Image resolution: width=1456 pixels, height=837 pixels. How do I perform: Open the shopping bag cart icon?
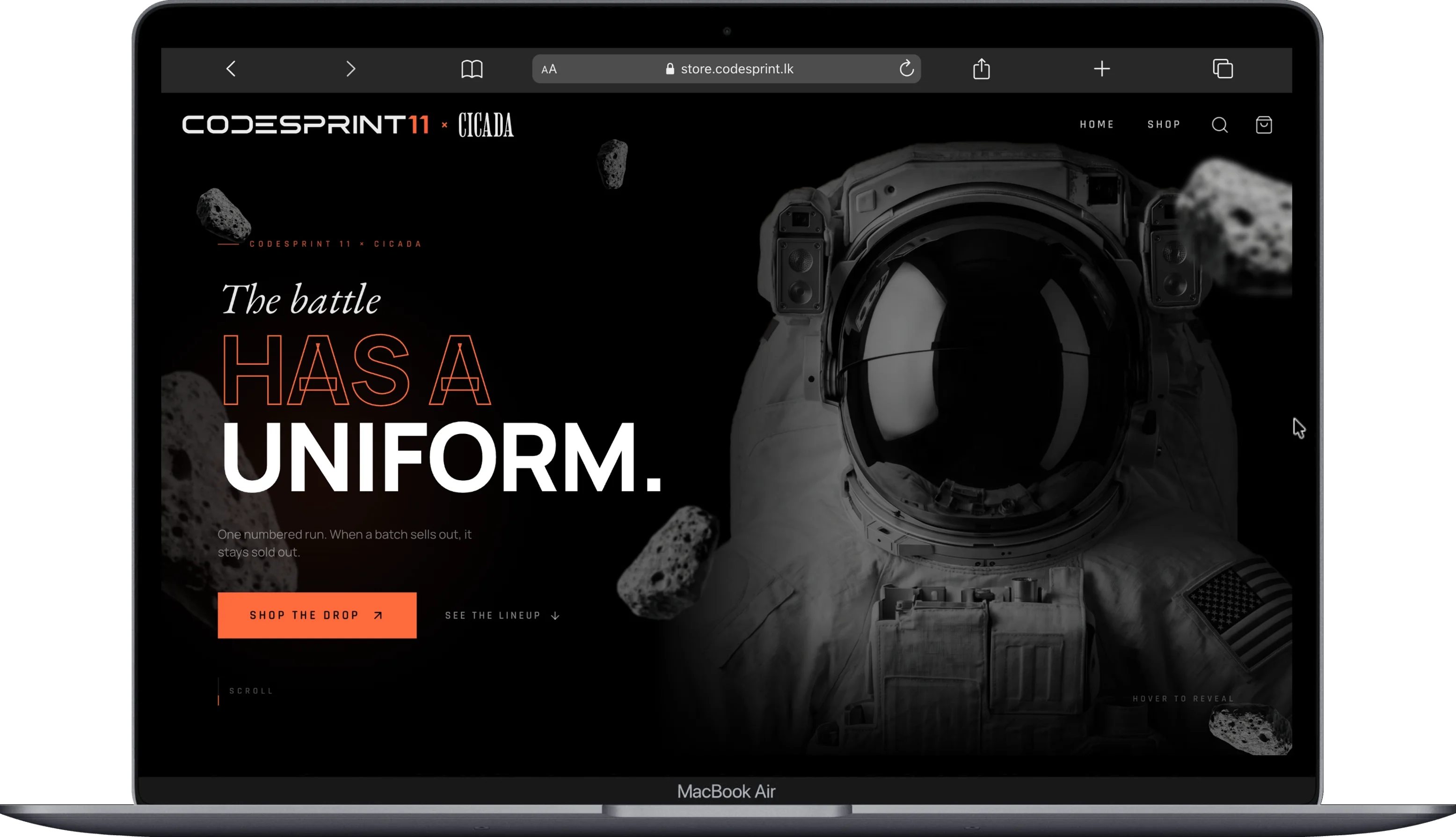pyautogui.click(x=1264, y=125)
